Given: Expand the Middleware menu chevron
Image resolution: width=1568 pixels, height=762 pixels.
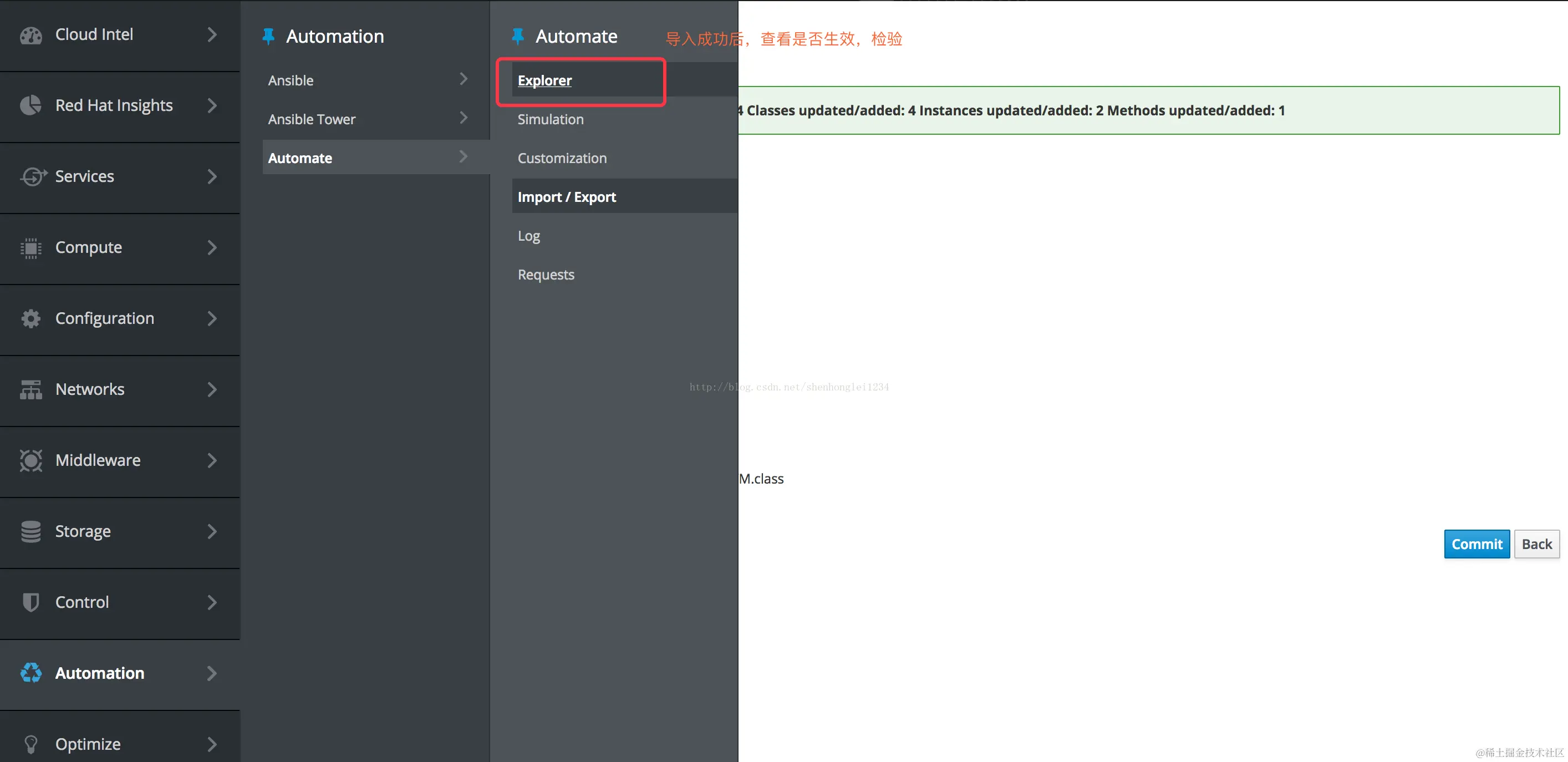Looking at the screenshot, I should (x=212, y=460).
